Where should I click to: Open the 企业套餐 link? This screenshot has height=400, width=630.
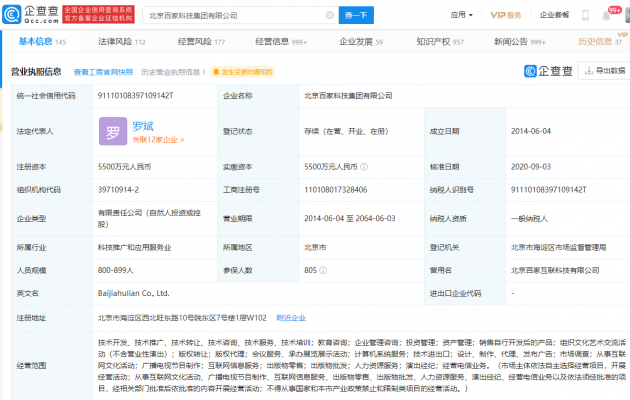click(x=554, y=15)
